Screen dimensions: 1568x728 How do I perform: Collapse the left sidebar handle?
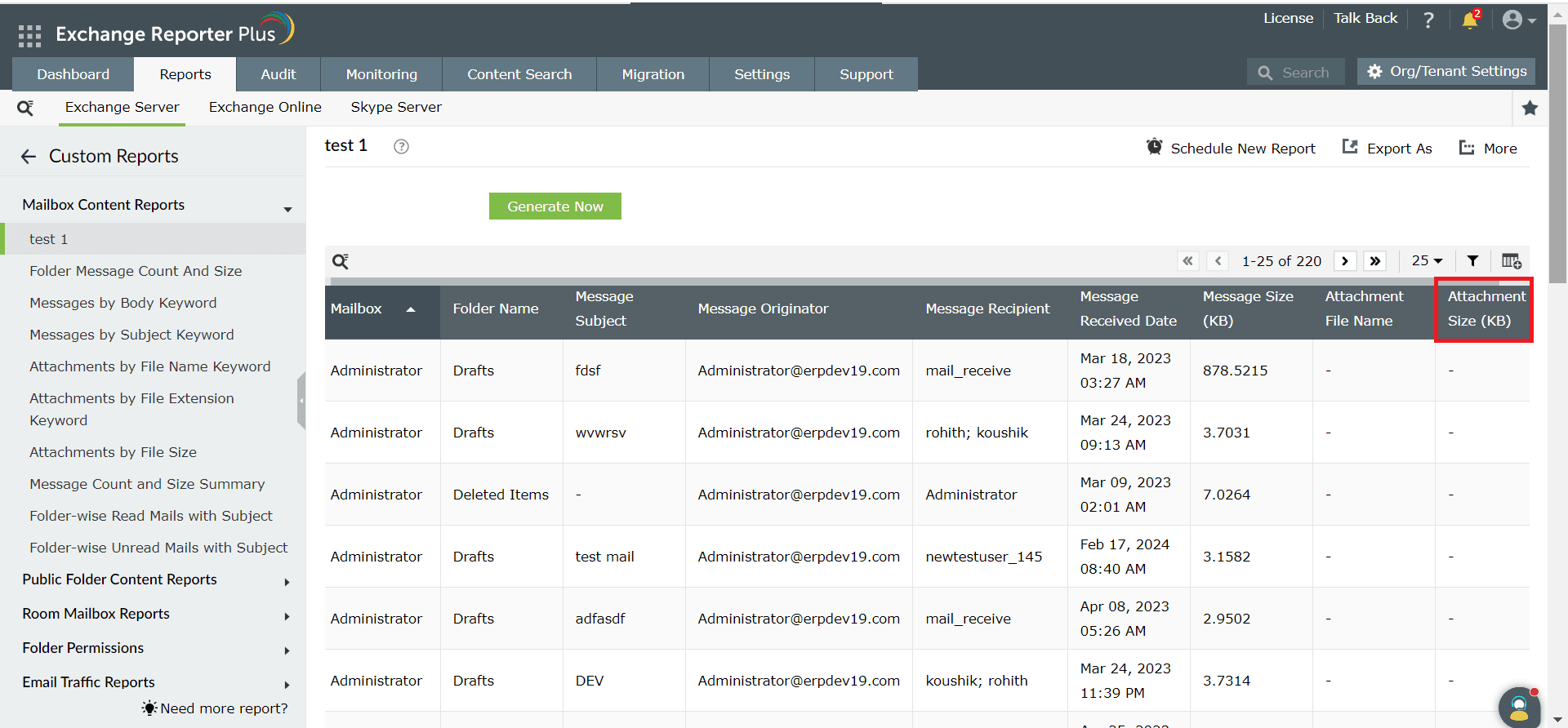pos(301,401)
